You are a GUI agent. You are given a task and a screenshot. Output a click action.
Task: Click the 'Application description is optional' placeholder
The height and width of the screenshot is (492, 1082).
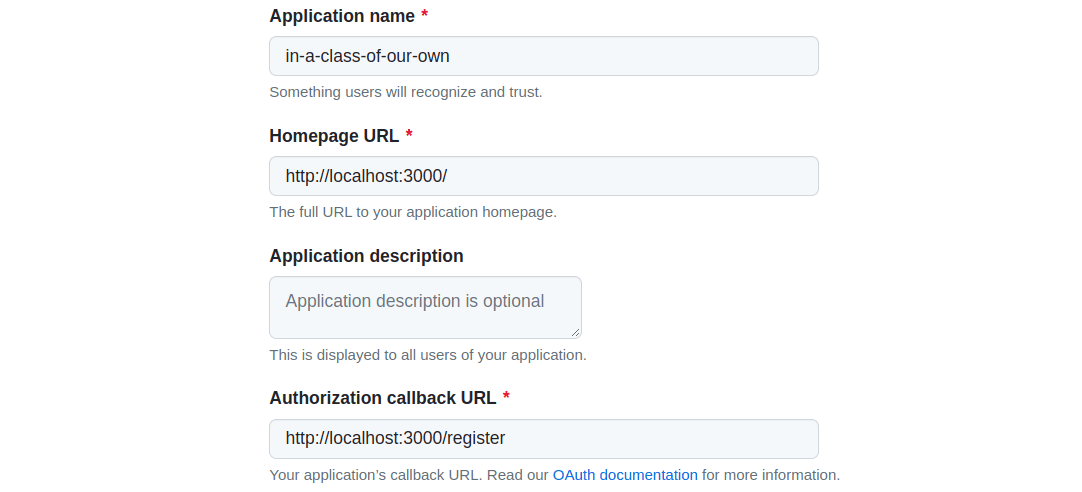415,301
